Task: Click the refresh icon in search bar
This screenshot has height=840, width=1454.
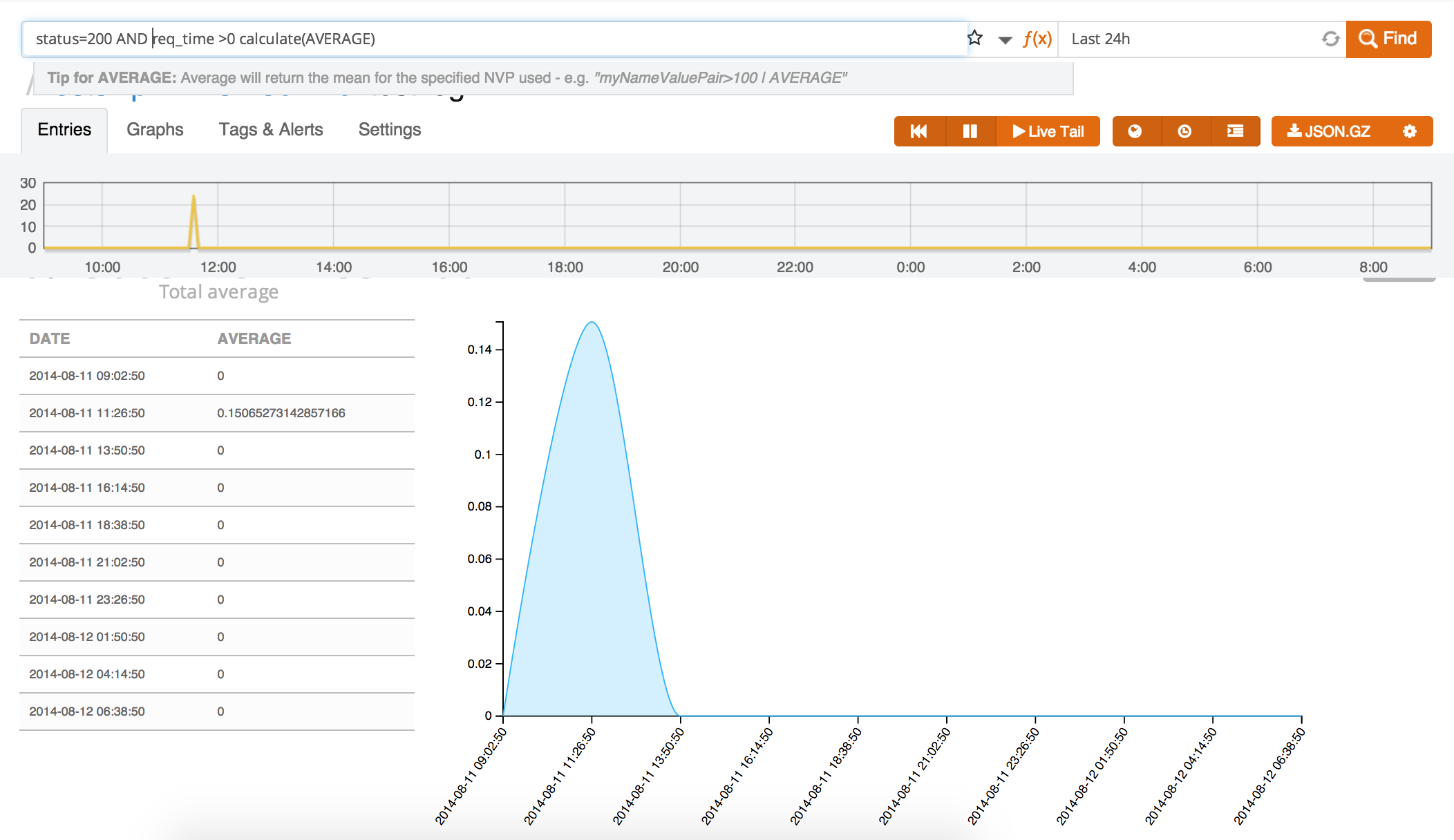Action: tap(1330, 39)
